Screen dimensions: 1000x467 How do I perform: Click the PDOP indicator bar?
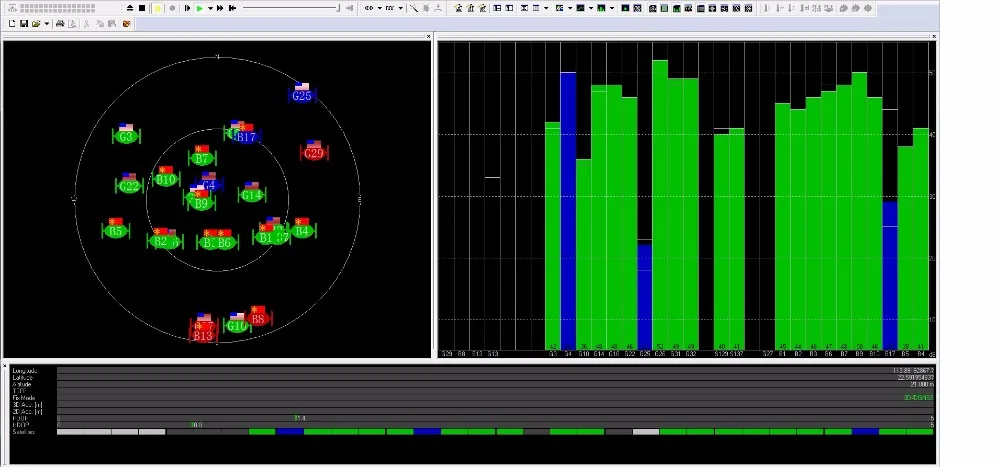[x=495, y=418]
